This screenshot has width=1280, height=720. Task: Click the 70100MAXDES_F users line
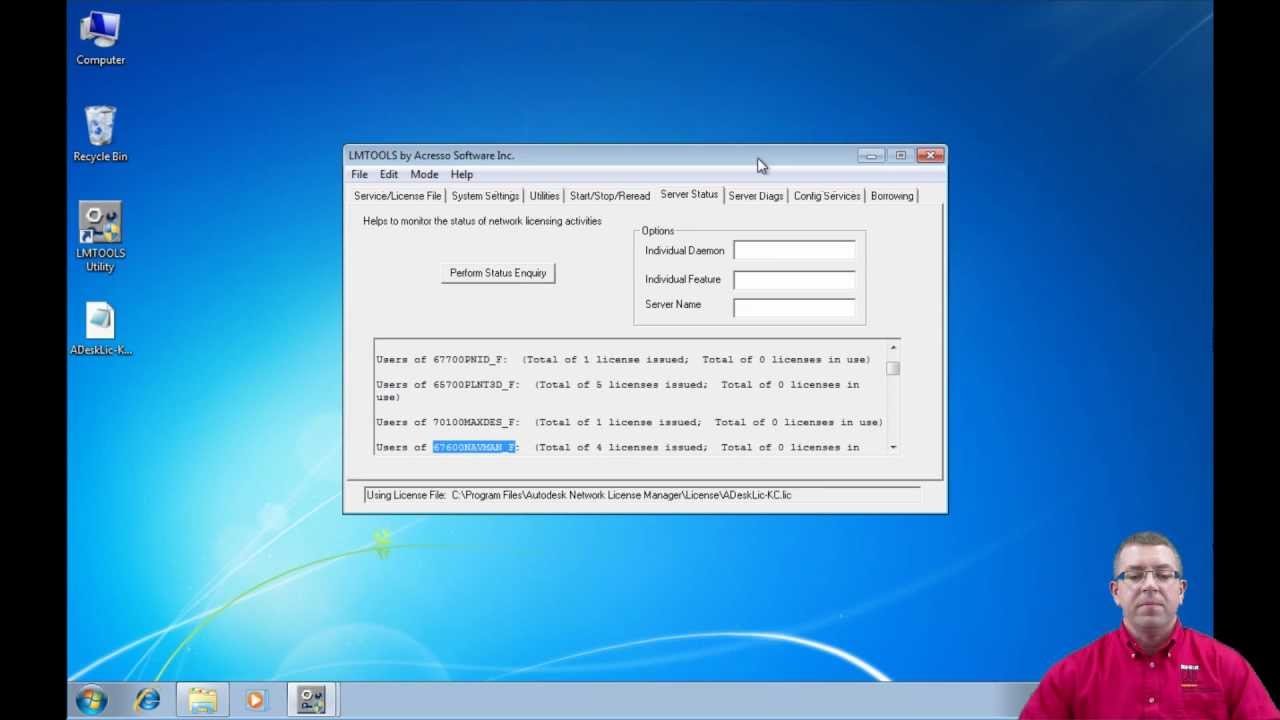(629, 422)
